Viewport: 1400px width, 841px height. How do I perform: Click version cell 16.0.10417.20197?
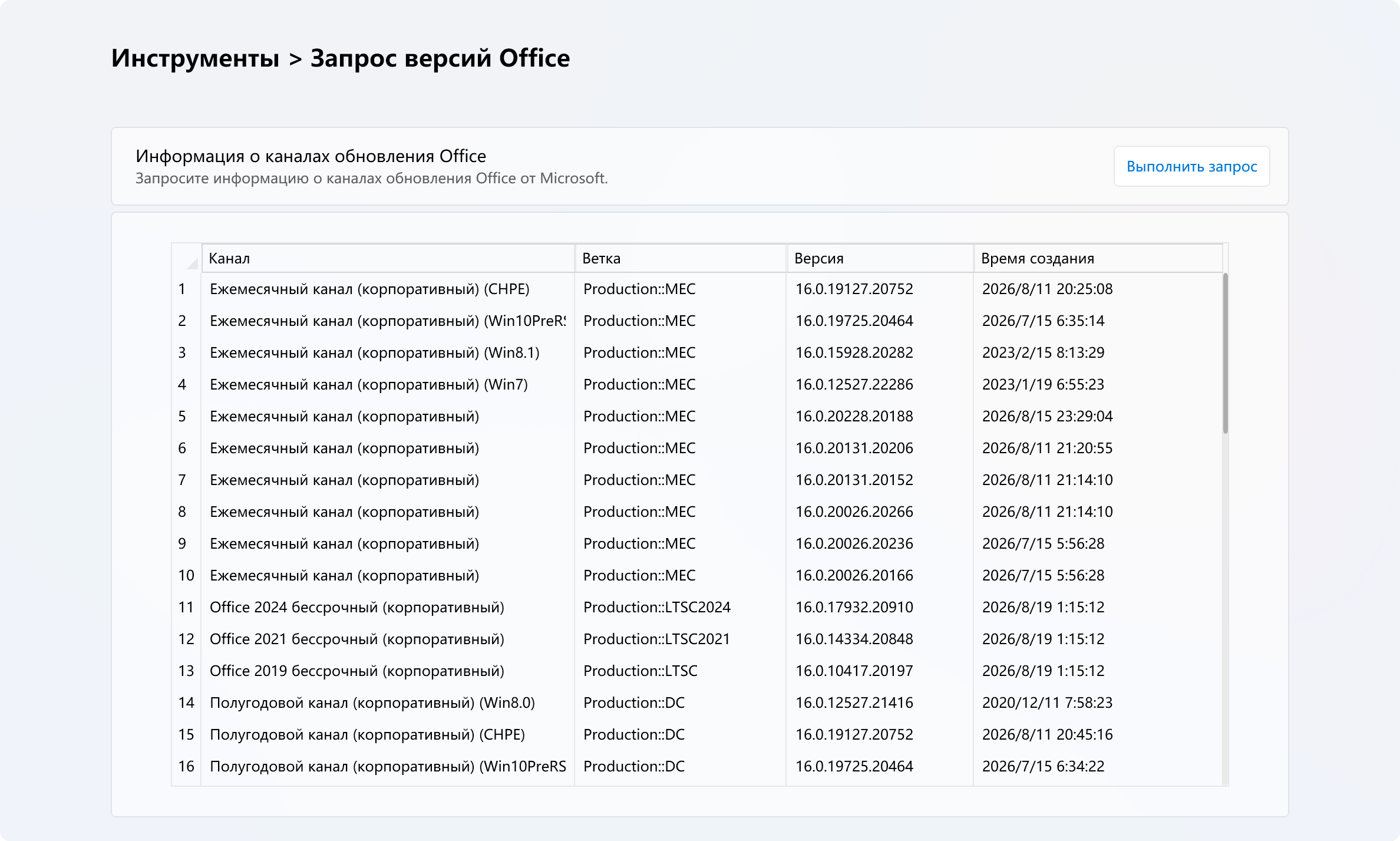(x=880, y=671)
